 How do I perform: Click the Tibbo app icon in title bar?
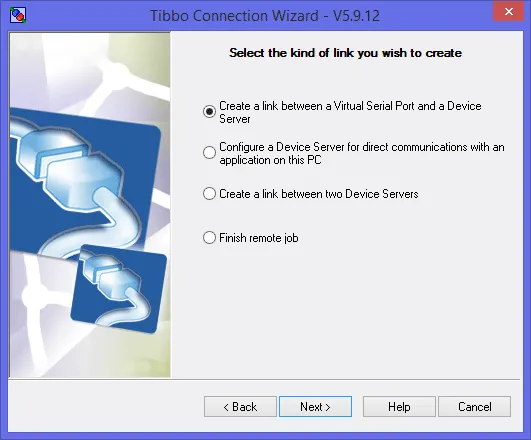(18, 15)
